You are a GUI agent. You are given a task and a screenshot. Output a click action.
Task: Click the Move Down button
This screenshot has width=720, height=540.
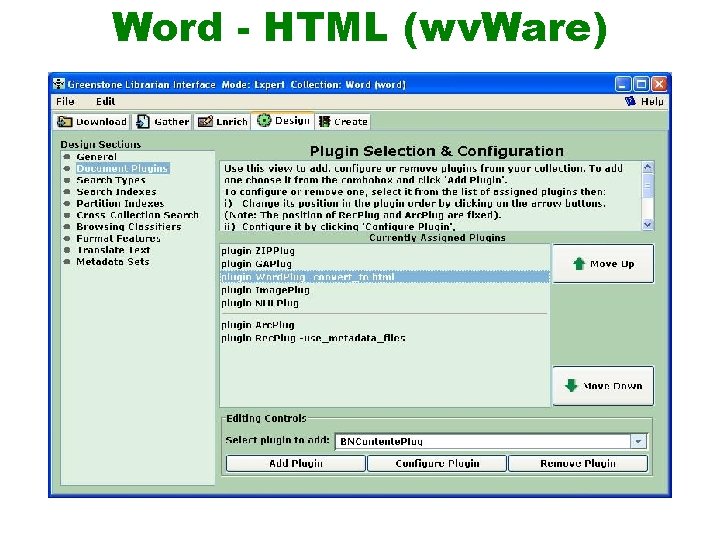click(603, 386)
